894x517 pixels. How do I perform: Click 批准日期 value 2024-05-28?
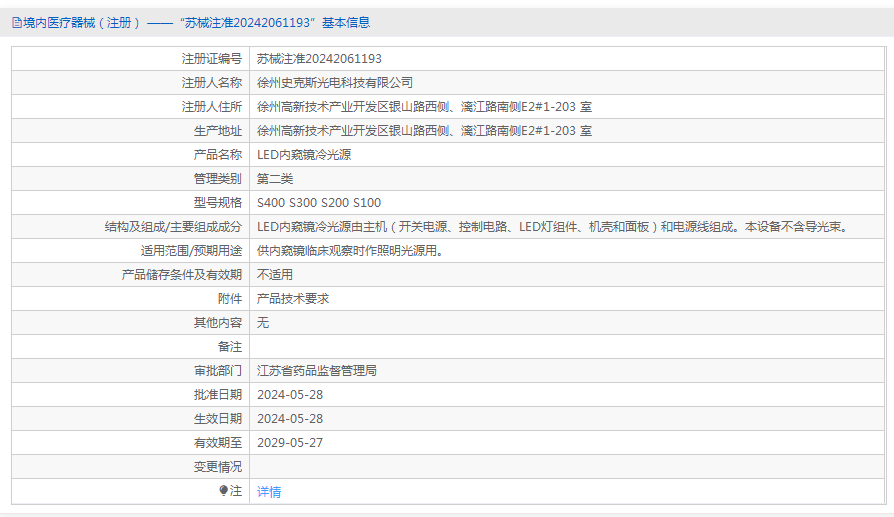tap(290, 394)
